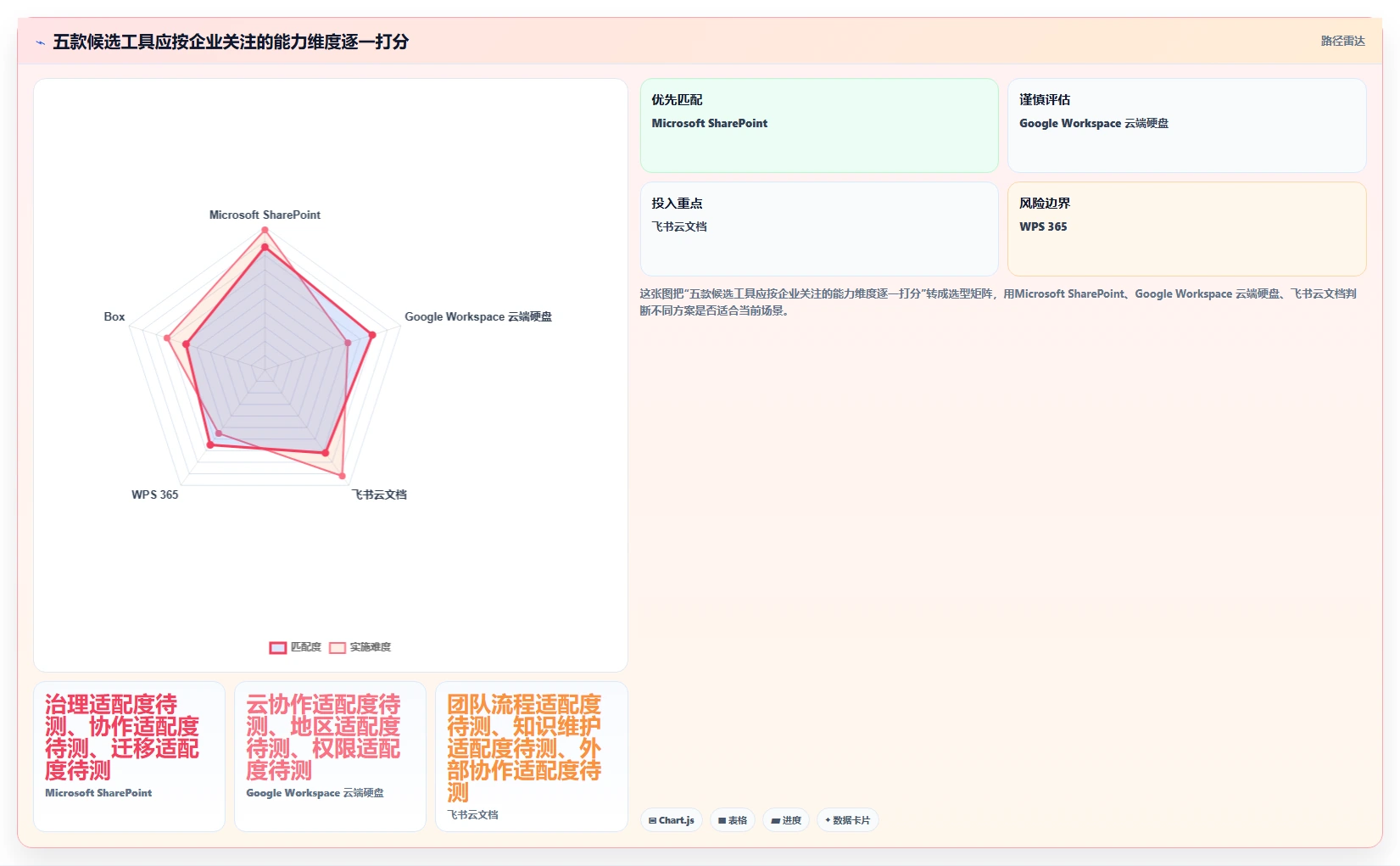
Task: Click the 匹配度 legend color box
Action: (278, 648)
